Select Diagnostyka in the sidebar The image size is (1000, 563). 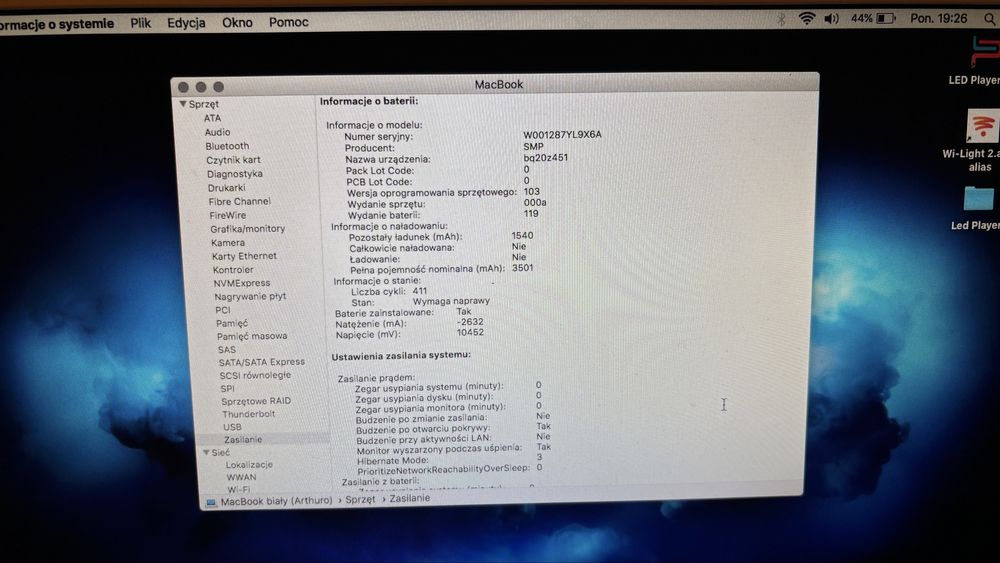(235, 174)
